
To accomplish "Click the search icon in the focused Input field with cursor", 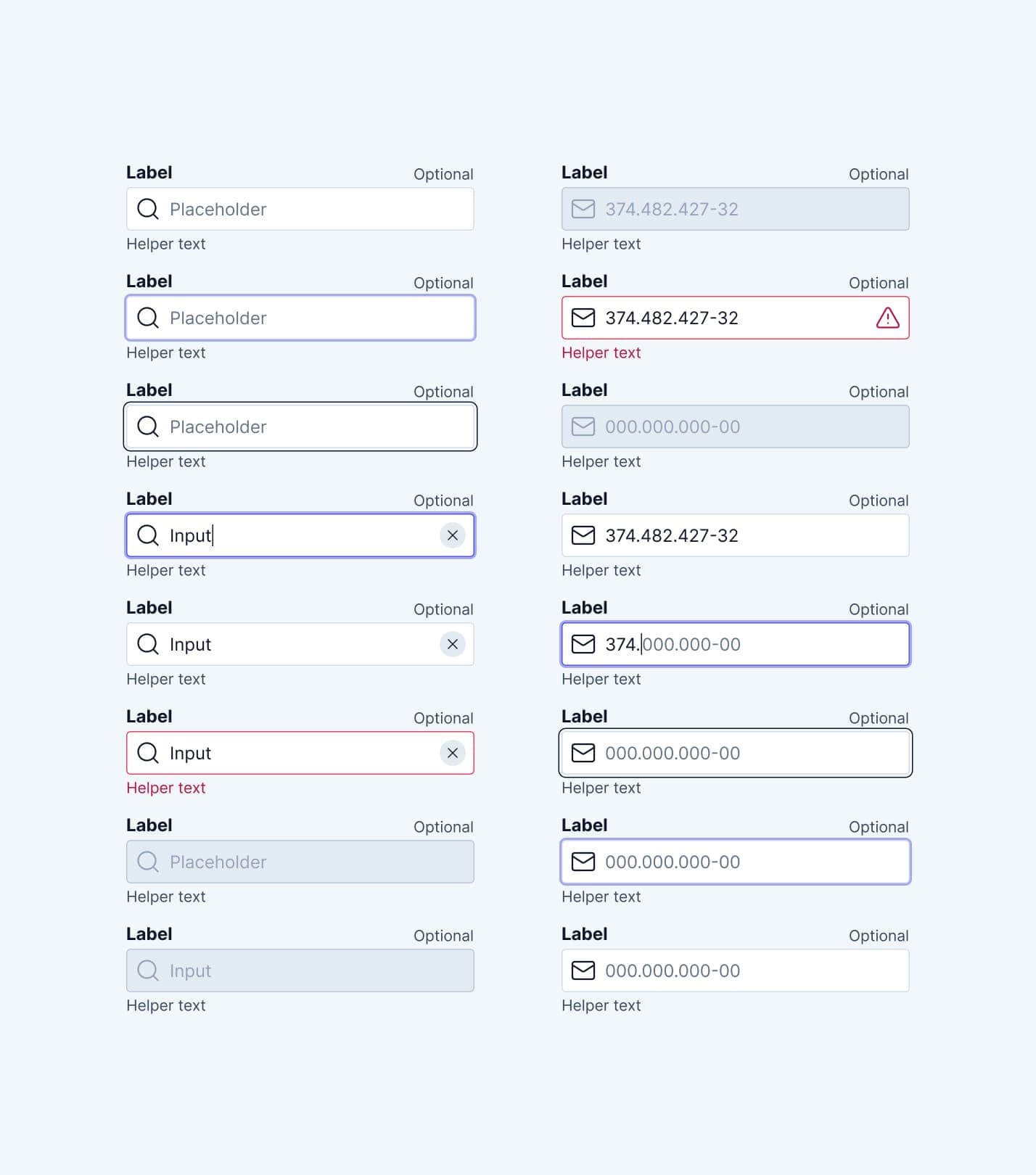I will pyautogui.click(x=148, y=535).
